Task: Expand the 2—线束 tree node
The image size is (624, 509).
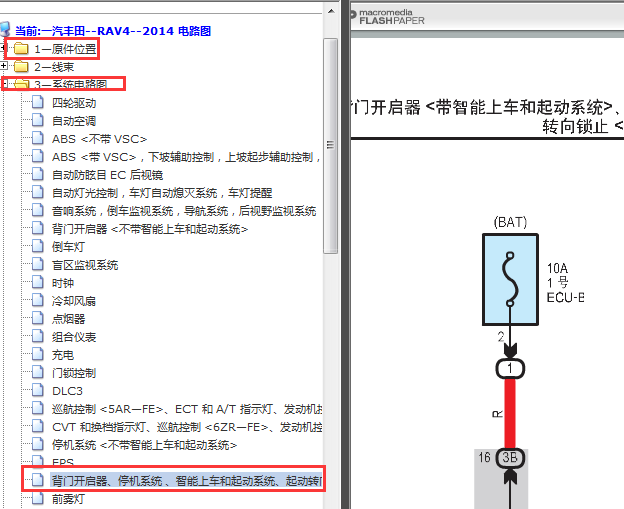Action: (x=3, y=65)
